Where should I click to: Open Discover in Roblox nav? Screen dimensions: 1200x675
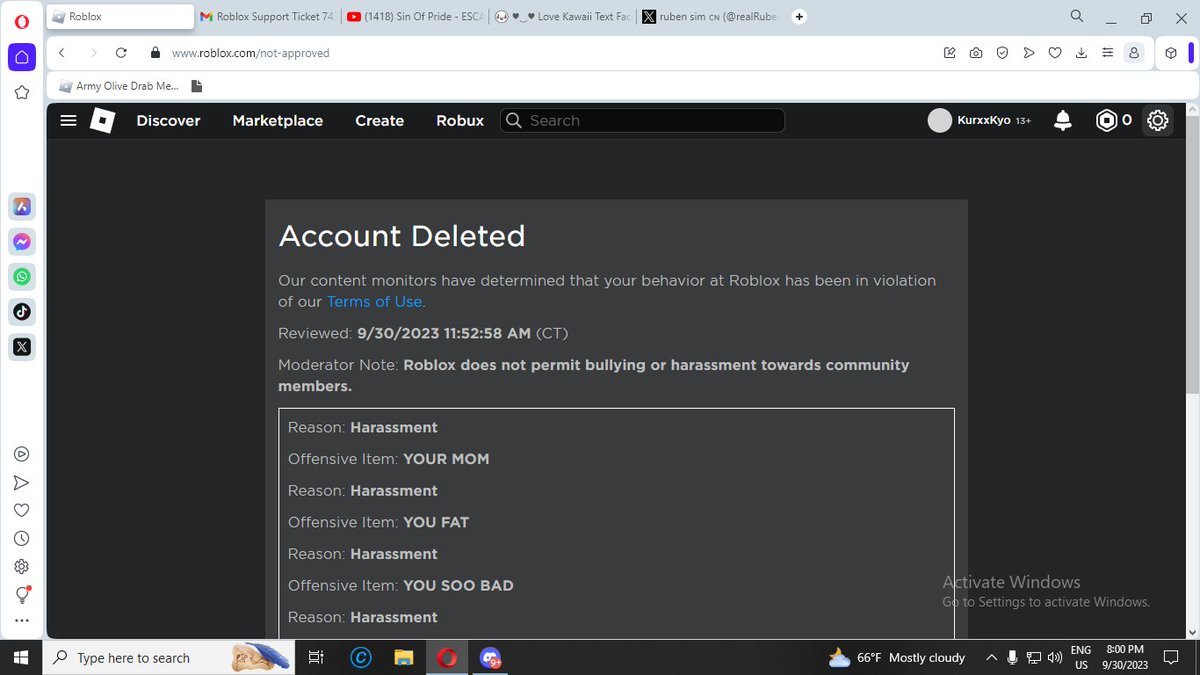pyautogui.click(x=169, y=121)
